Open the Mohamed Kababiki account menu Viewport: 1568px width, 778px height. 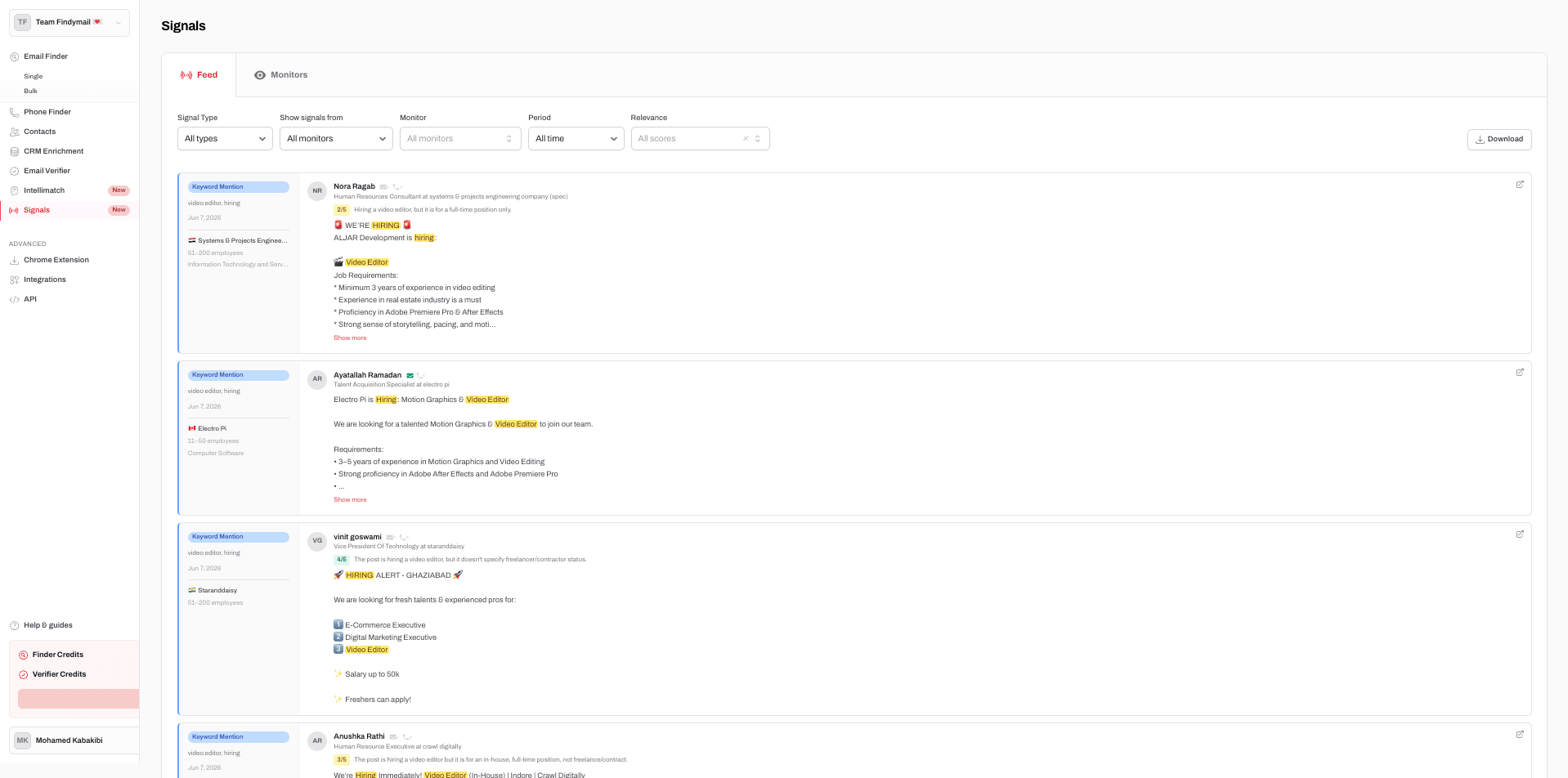74,740
